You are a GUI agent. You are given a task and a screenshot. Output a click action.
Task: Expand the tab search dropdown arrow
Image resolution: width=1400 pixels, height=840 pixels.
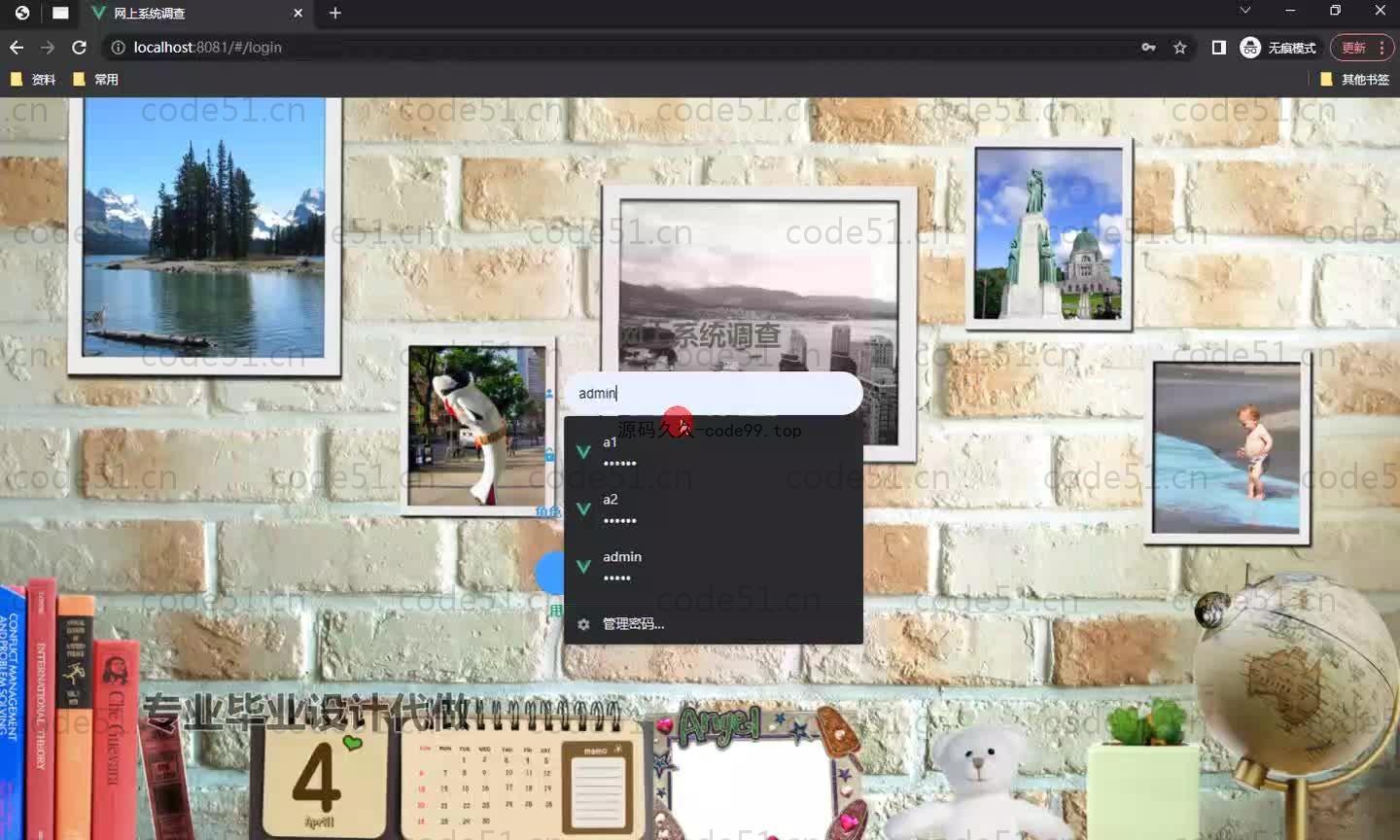pos(1244,11)
